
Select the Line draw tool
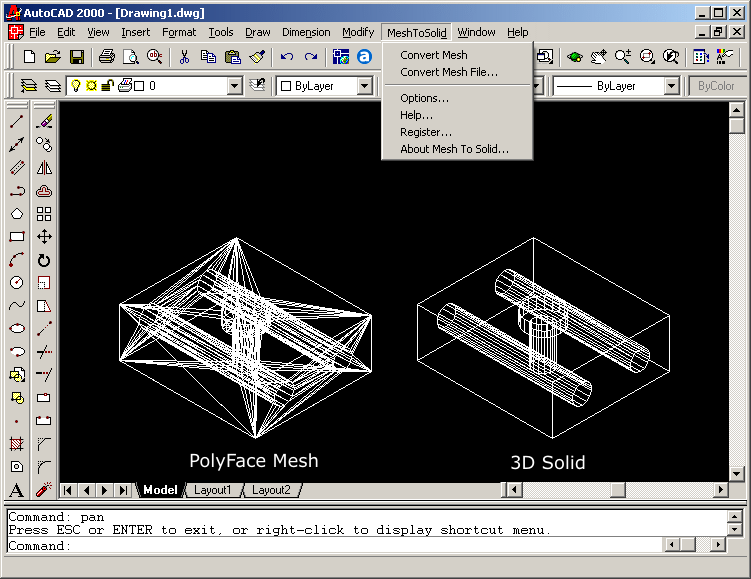[16, 122]
